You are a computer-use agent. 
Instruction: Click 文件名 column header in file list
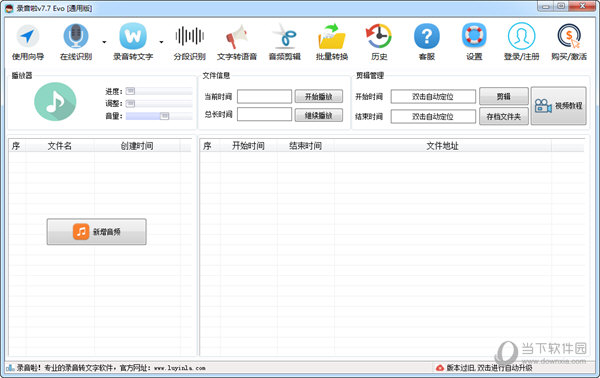pyautogui.click(x=60, y=146)
